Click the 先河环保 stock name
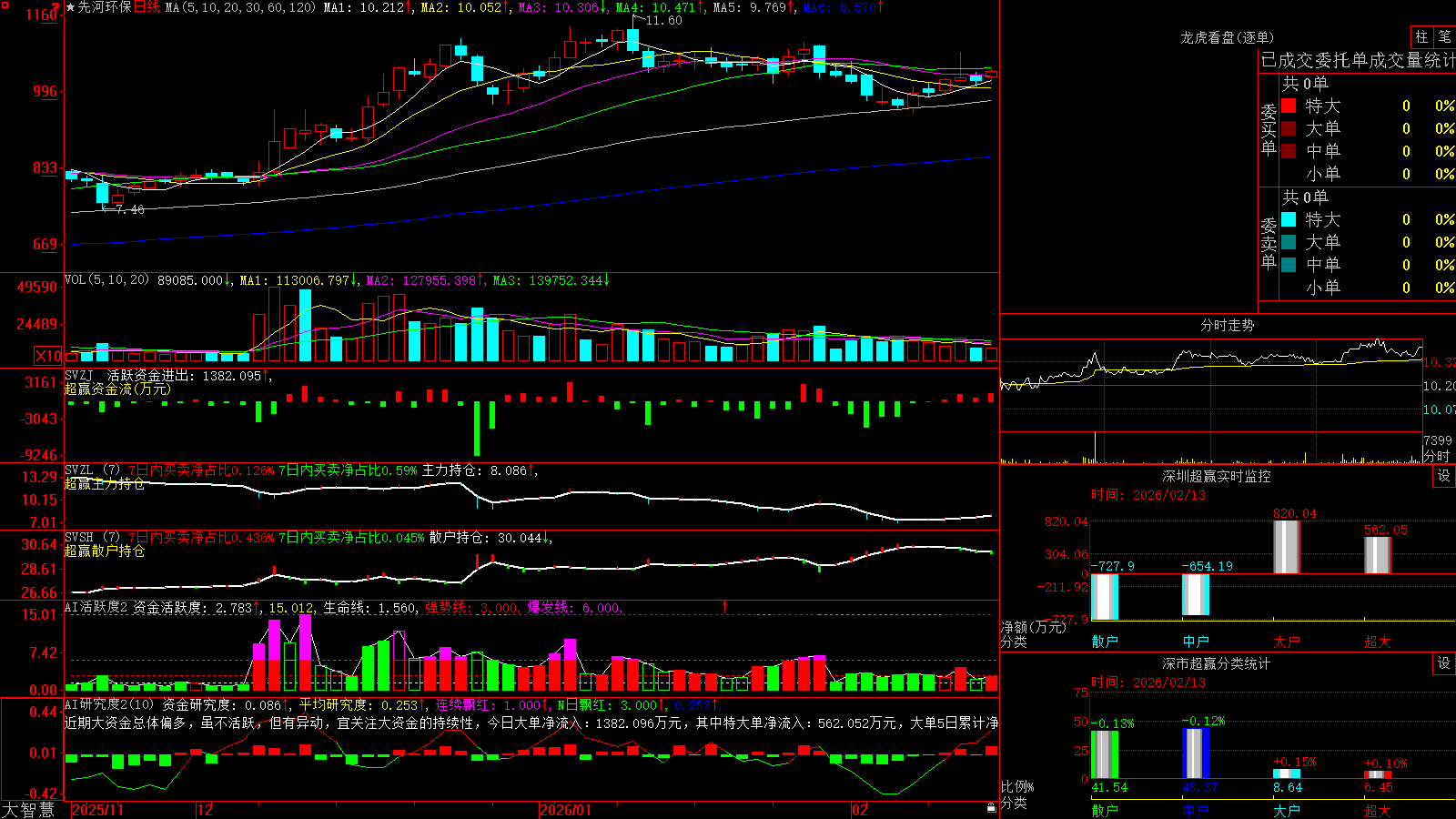Image resolution: width=1456 pixels, height=819 pixels. [x=105, y=7]
